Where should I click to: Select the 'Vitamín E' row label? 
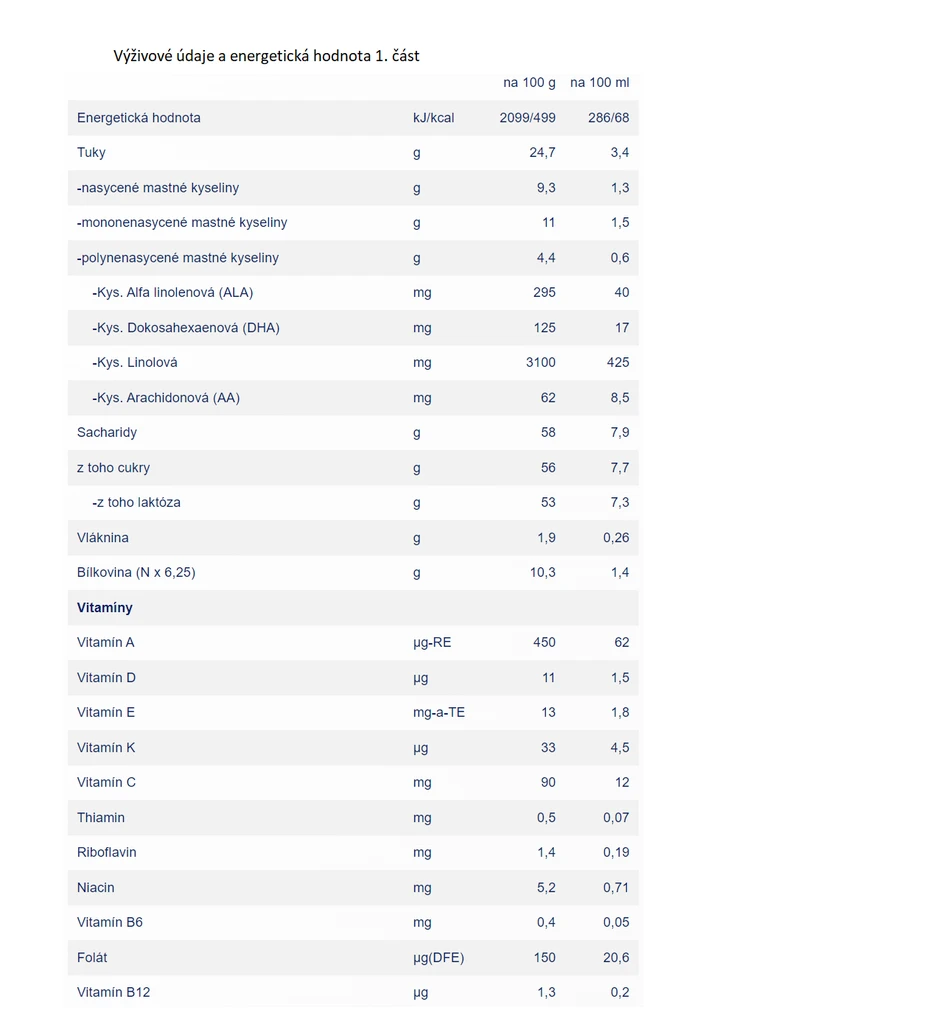pos(106,713)
